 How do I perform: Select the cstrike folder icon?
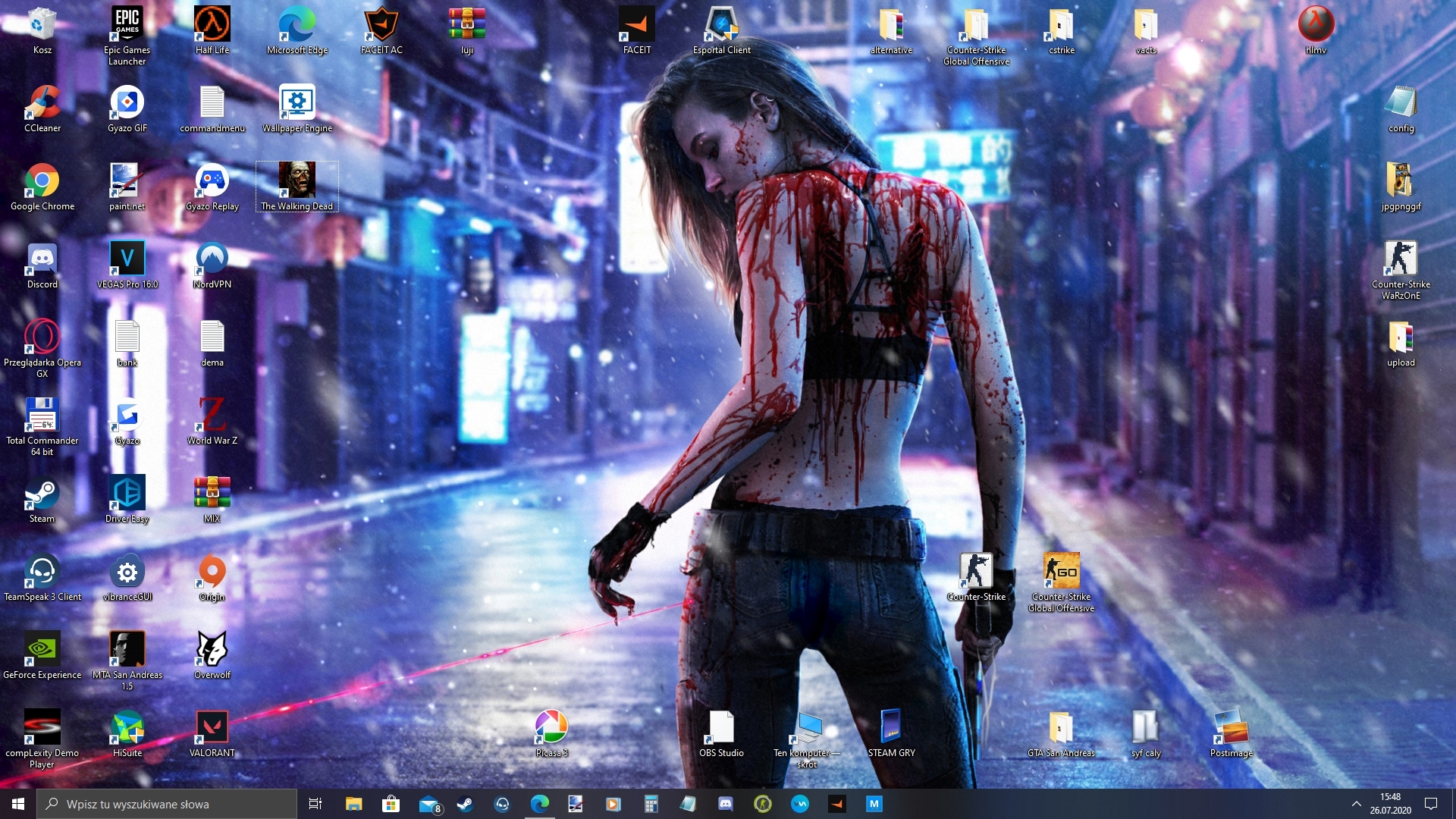click(x=1061, y=31)
